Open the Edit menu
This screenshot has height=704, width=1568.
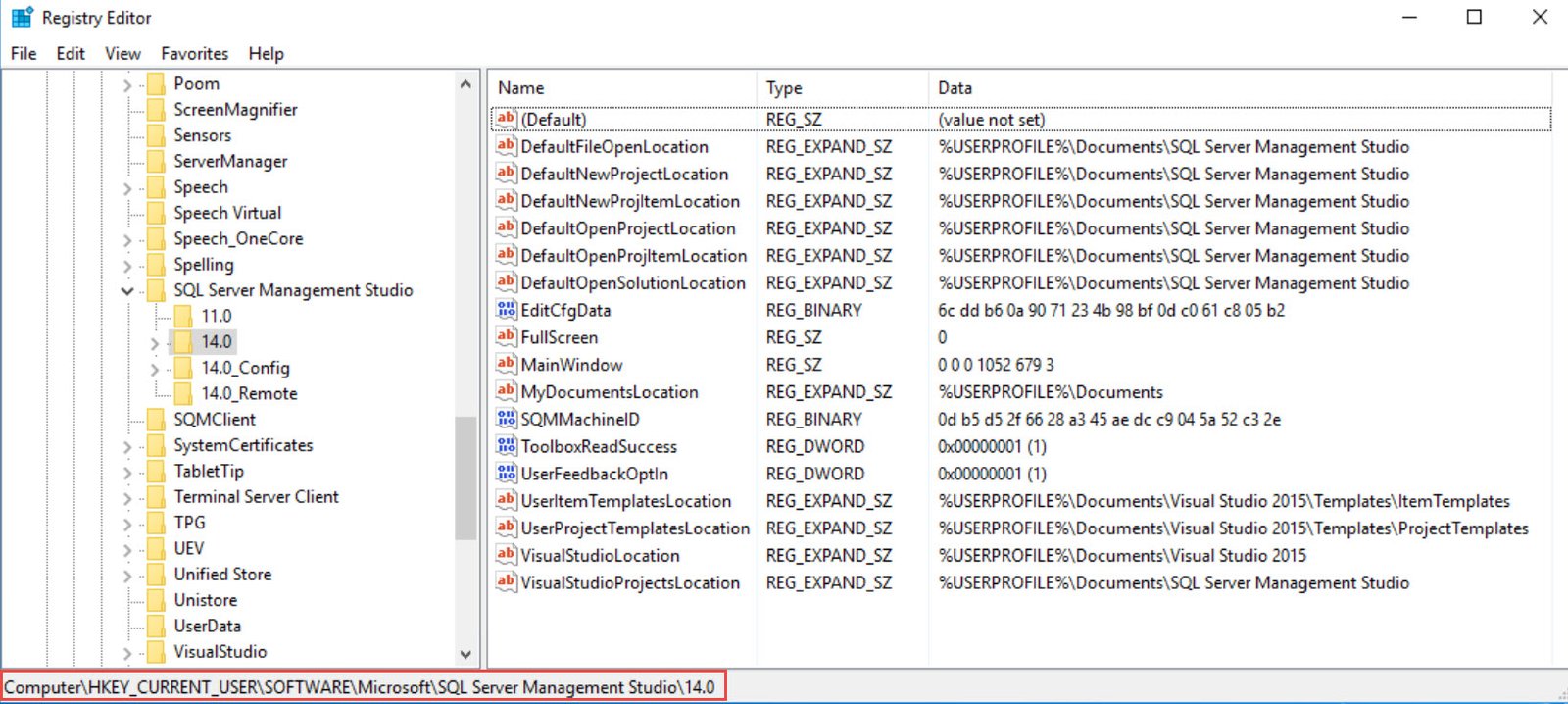71,53
